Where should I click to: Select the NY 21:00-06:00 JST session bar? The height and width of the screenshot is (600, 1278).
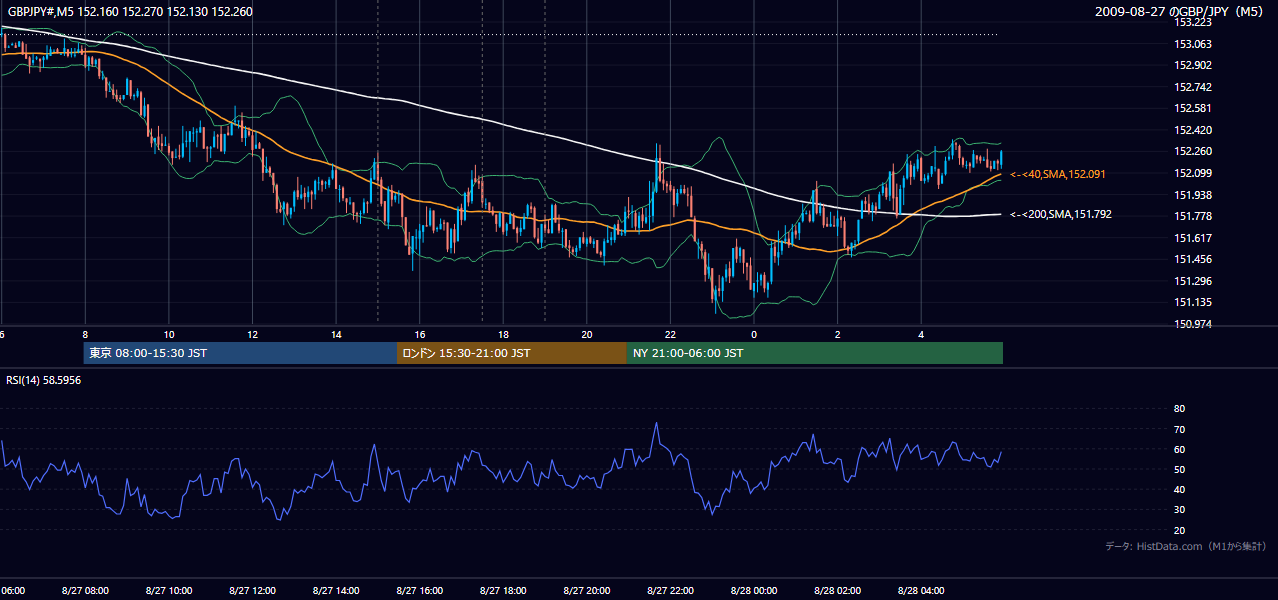point(815,353)
